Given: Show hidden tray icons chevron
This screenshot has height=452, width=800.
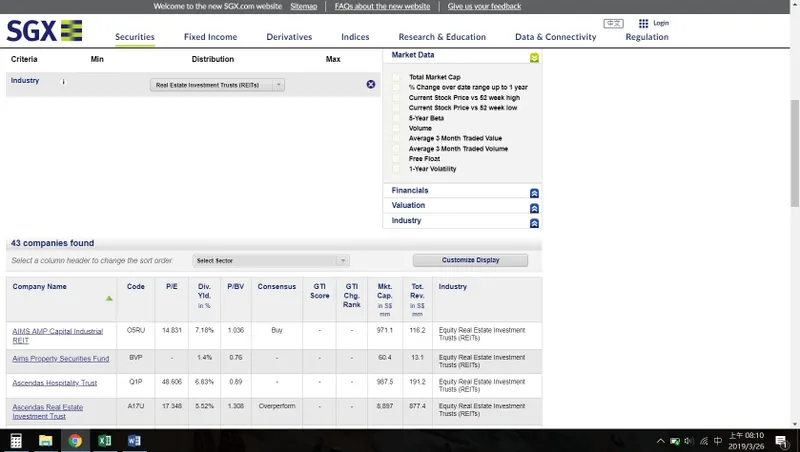Looking at the screenshot, I should 660,441.
